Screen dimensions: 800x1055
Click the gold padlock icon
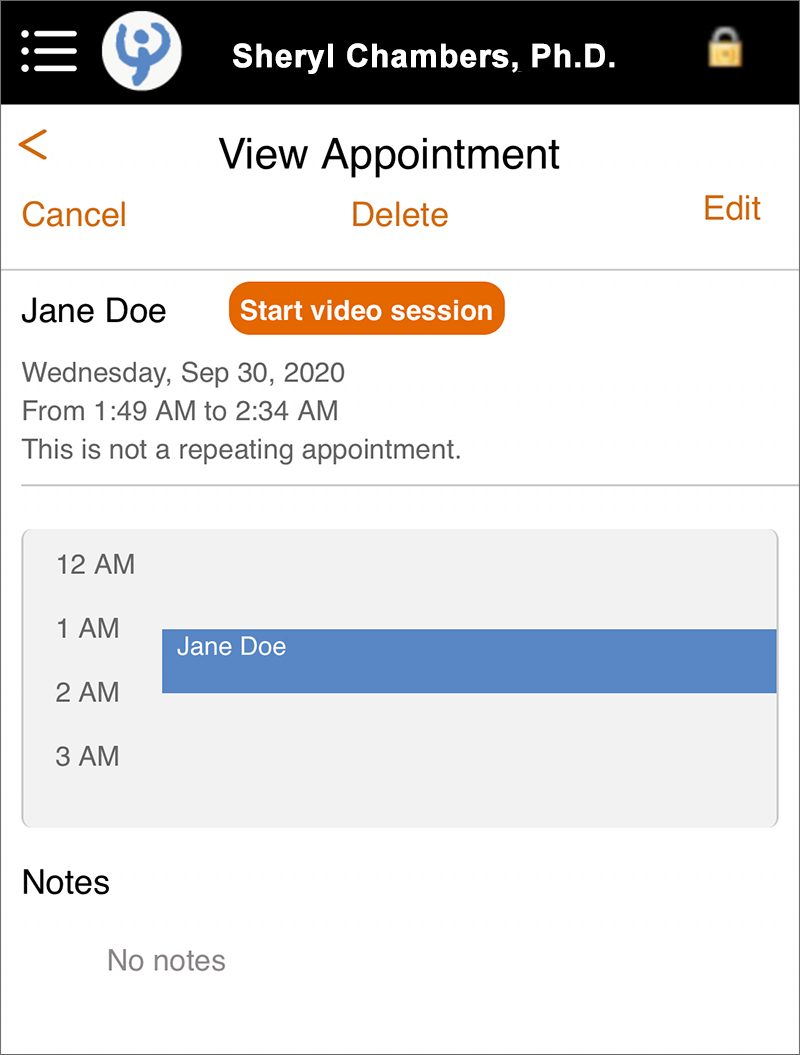725,47
